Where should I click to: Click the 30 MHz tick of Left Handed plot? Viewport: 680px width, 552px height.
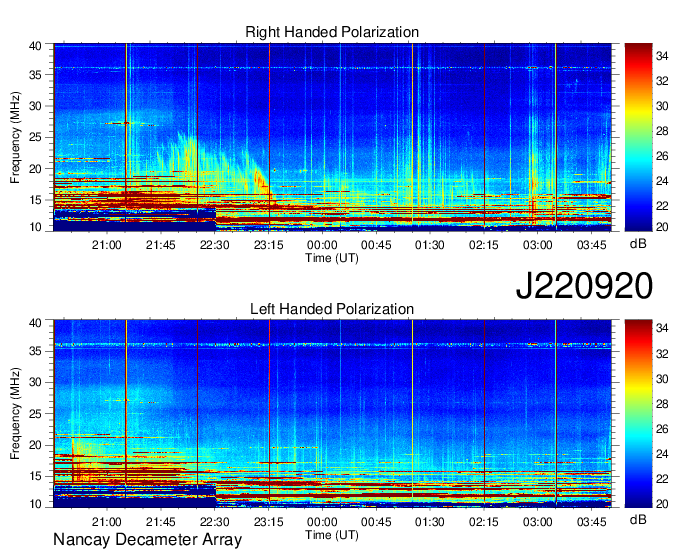click(35, 382)
